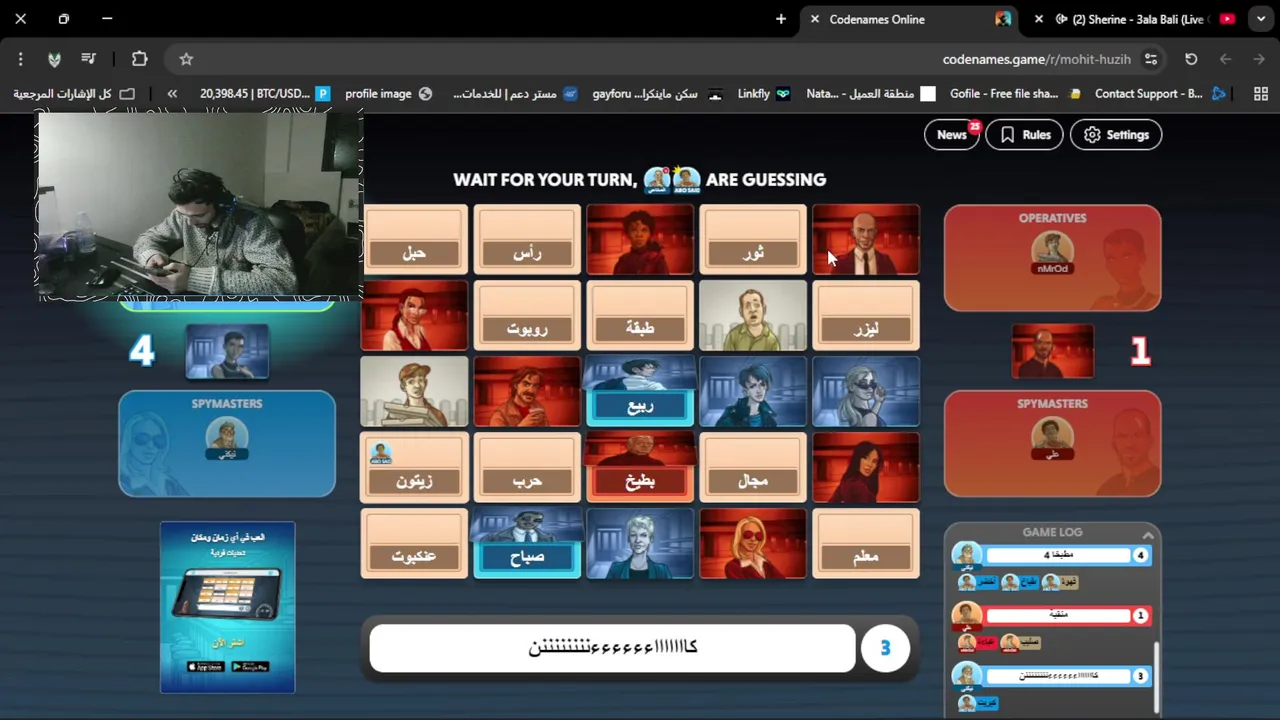Click the مطيخا 4 clue log entry
Screen dimensions: 1280x720
click(1058, 555)
